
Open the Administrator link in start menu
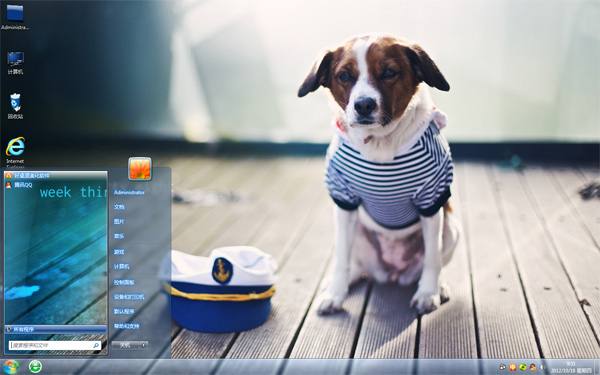129,192
